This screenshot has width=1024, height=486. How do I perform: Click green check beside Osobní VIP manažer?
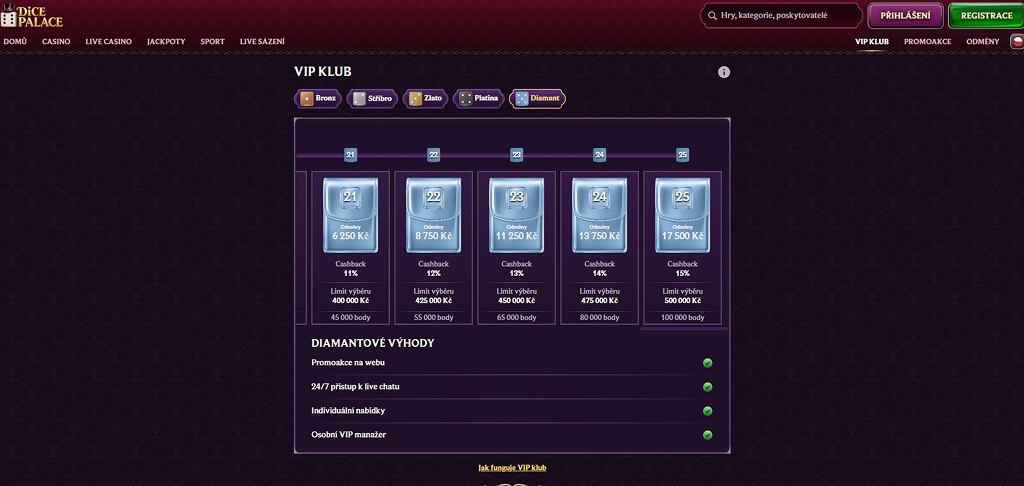707,435
